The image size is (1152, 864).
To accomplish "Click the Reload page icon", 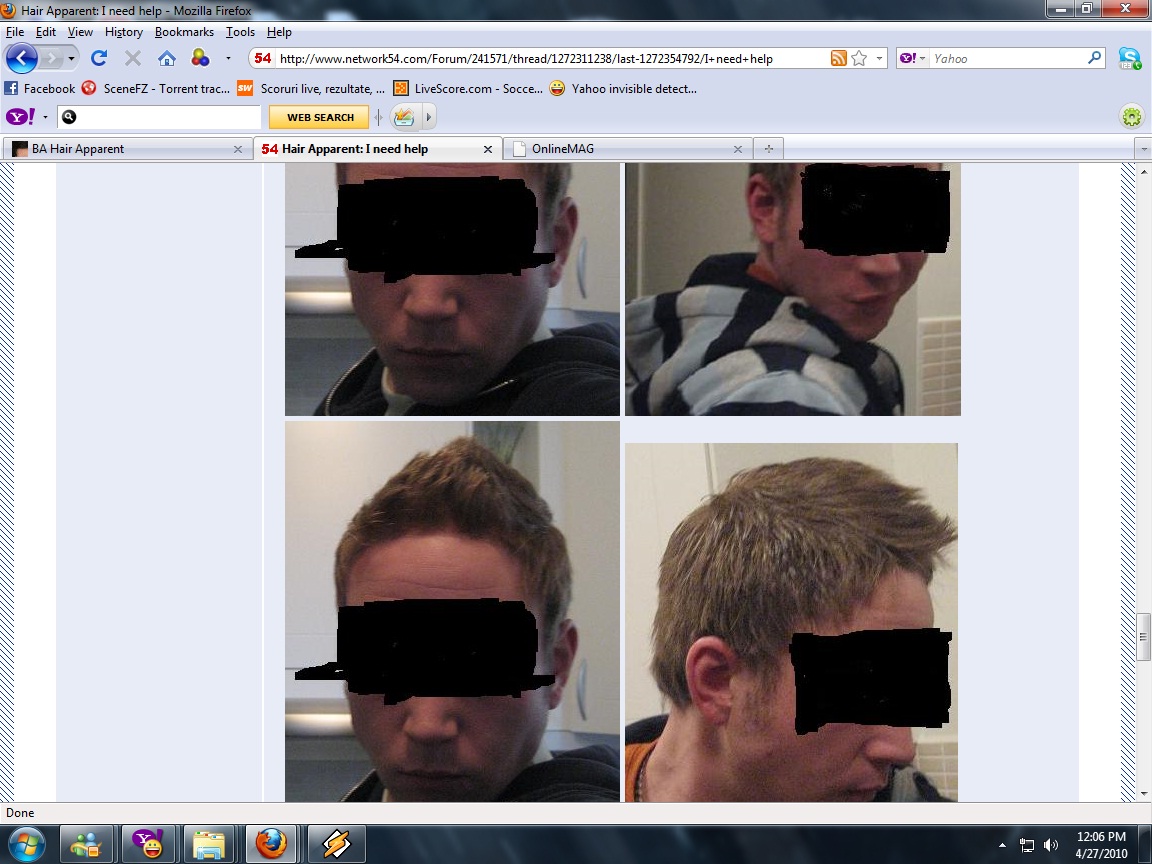I will 98,58.
